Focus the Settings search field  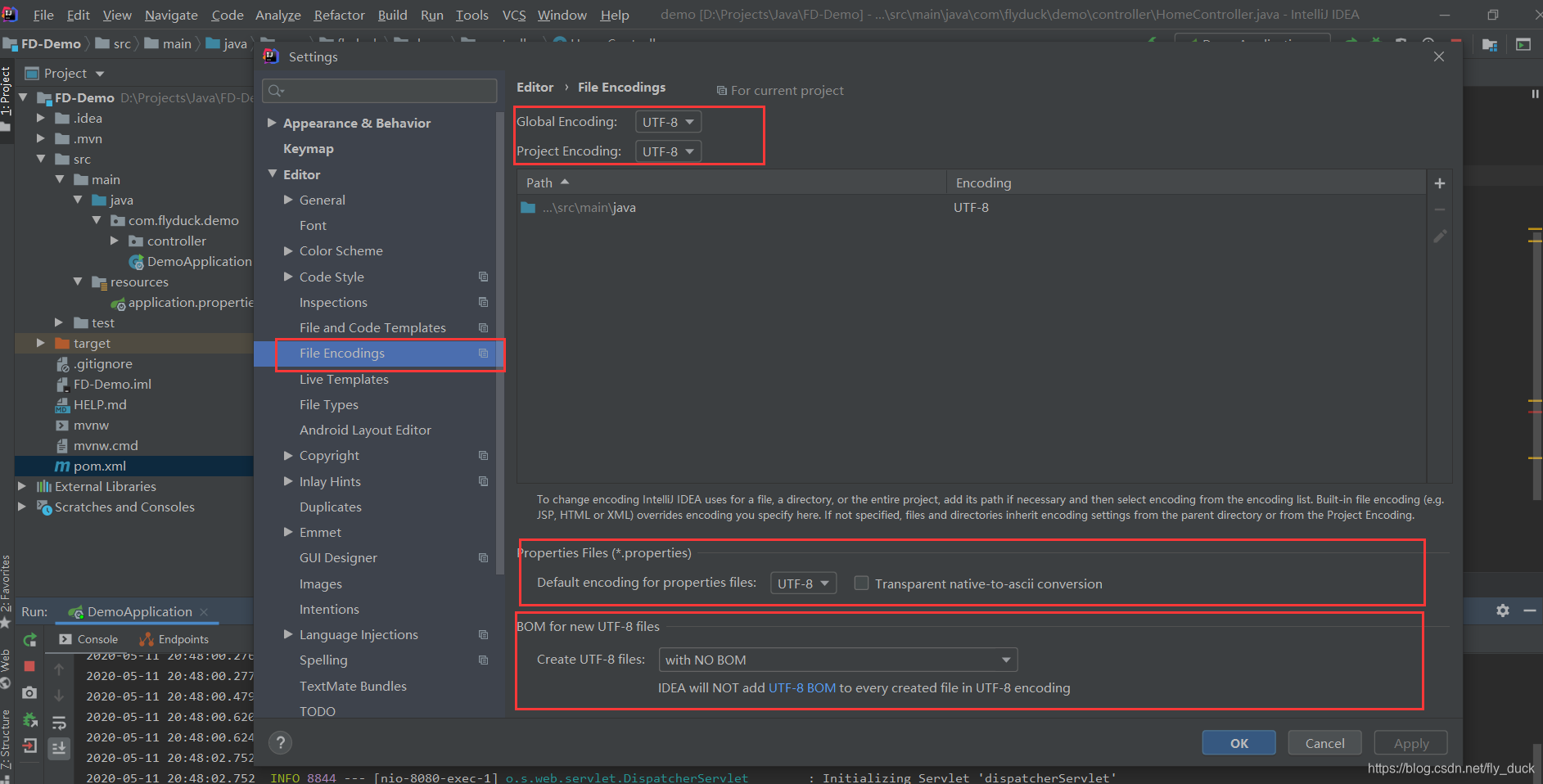(380, 91)
